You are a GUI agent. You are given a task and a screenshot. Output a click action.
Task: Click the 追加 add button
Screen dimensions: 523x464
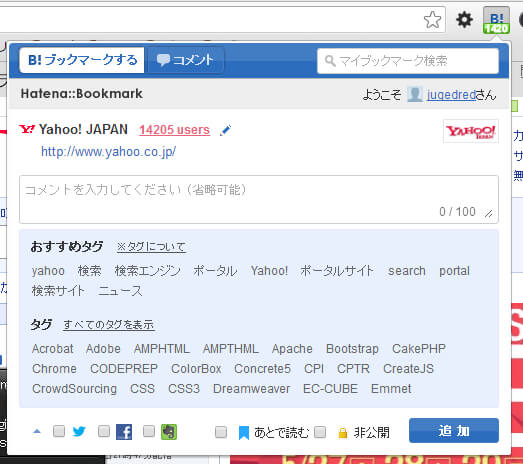click(454, 430)
